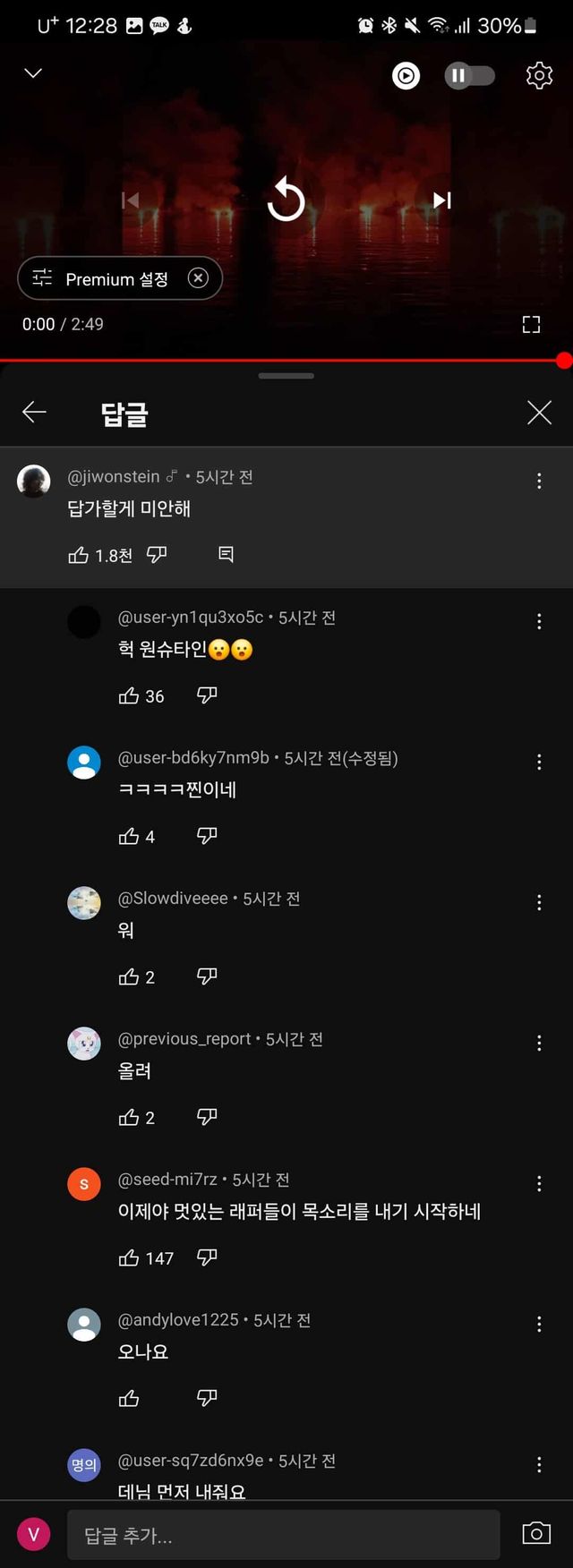Open the camera to attach a photo
Viewport: 573px width, 1568px height.
(535, 1534)
